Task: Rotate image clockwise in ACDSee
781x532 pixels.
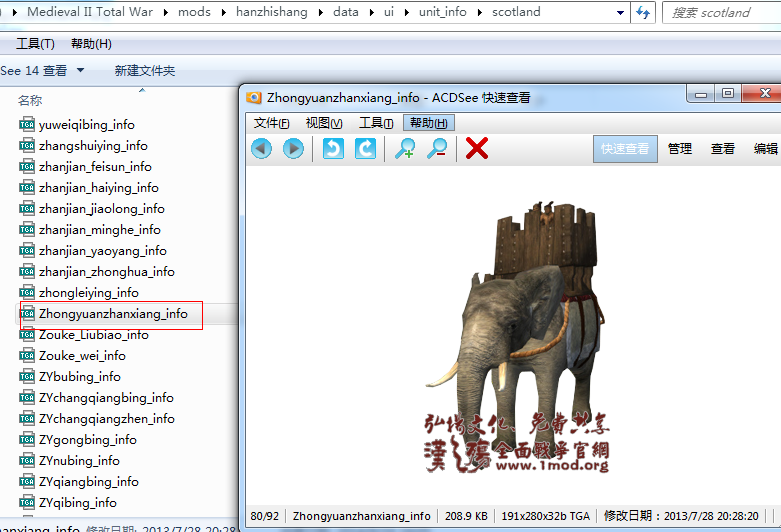Action: click(365, 148)
